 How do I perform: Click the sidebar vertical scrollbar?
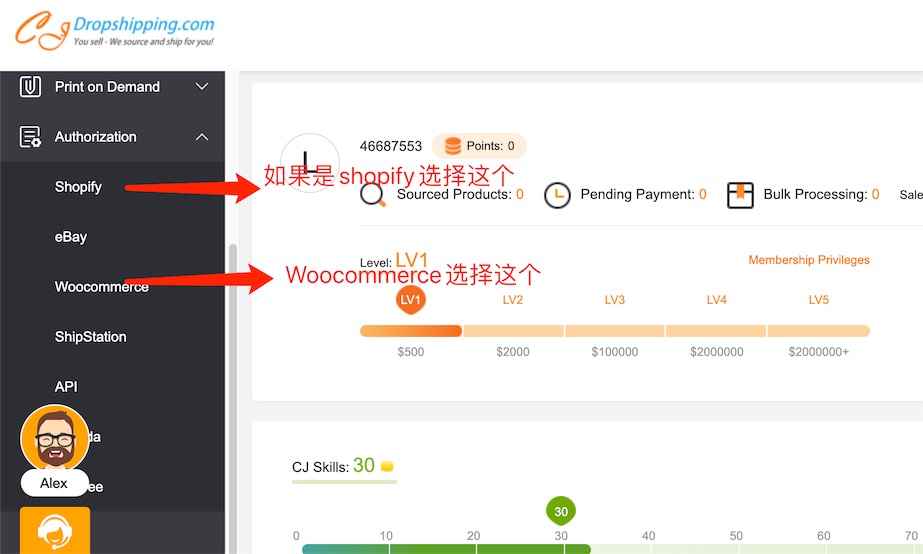[x=233, y=399]
